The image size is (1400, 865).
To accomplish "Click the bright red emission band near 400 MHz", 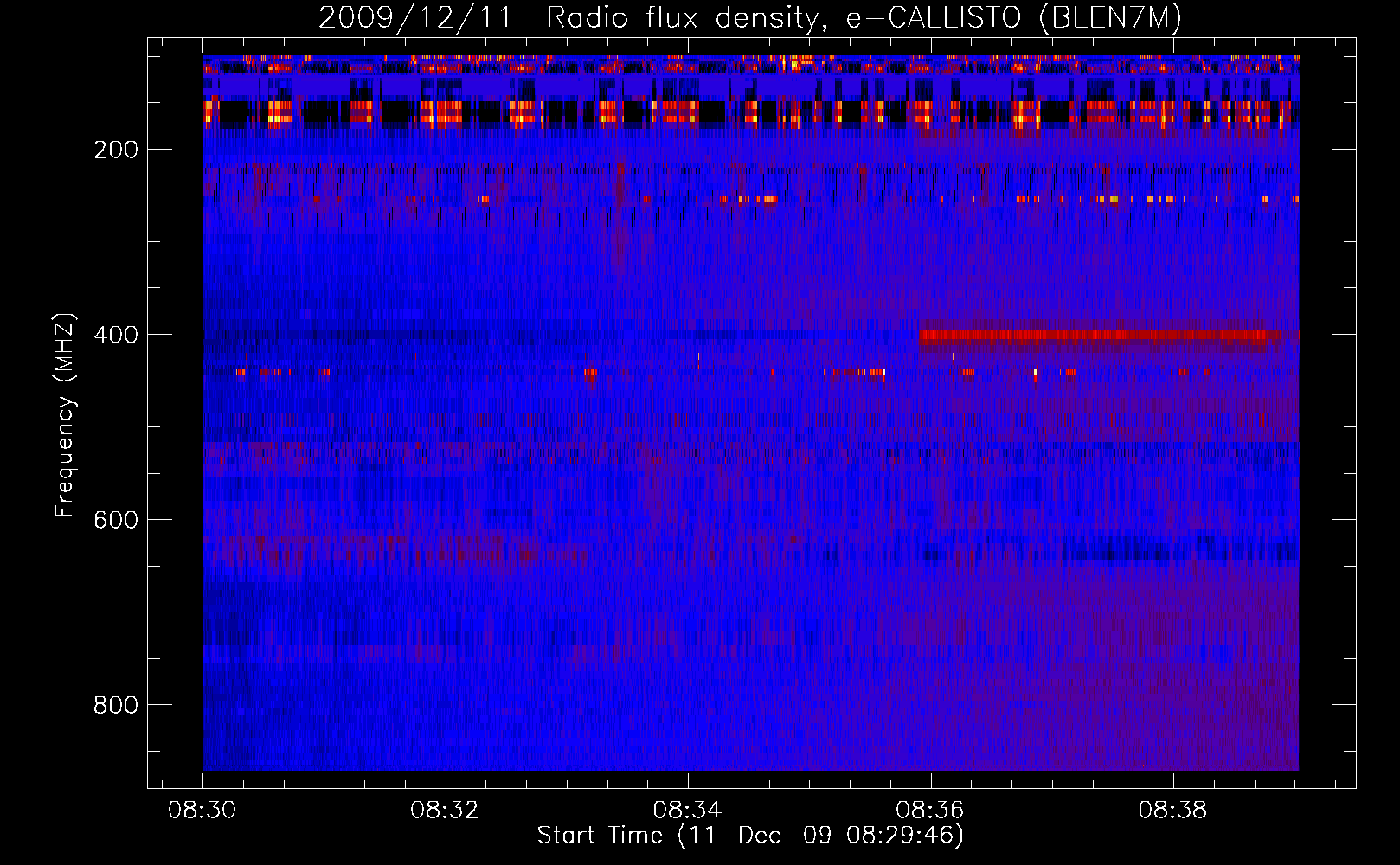I will (x=1099, y=337).
